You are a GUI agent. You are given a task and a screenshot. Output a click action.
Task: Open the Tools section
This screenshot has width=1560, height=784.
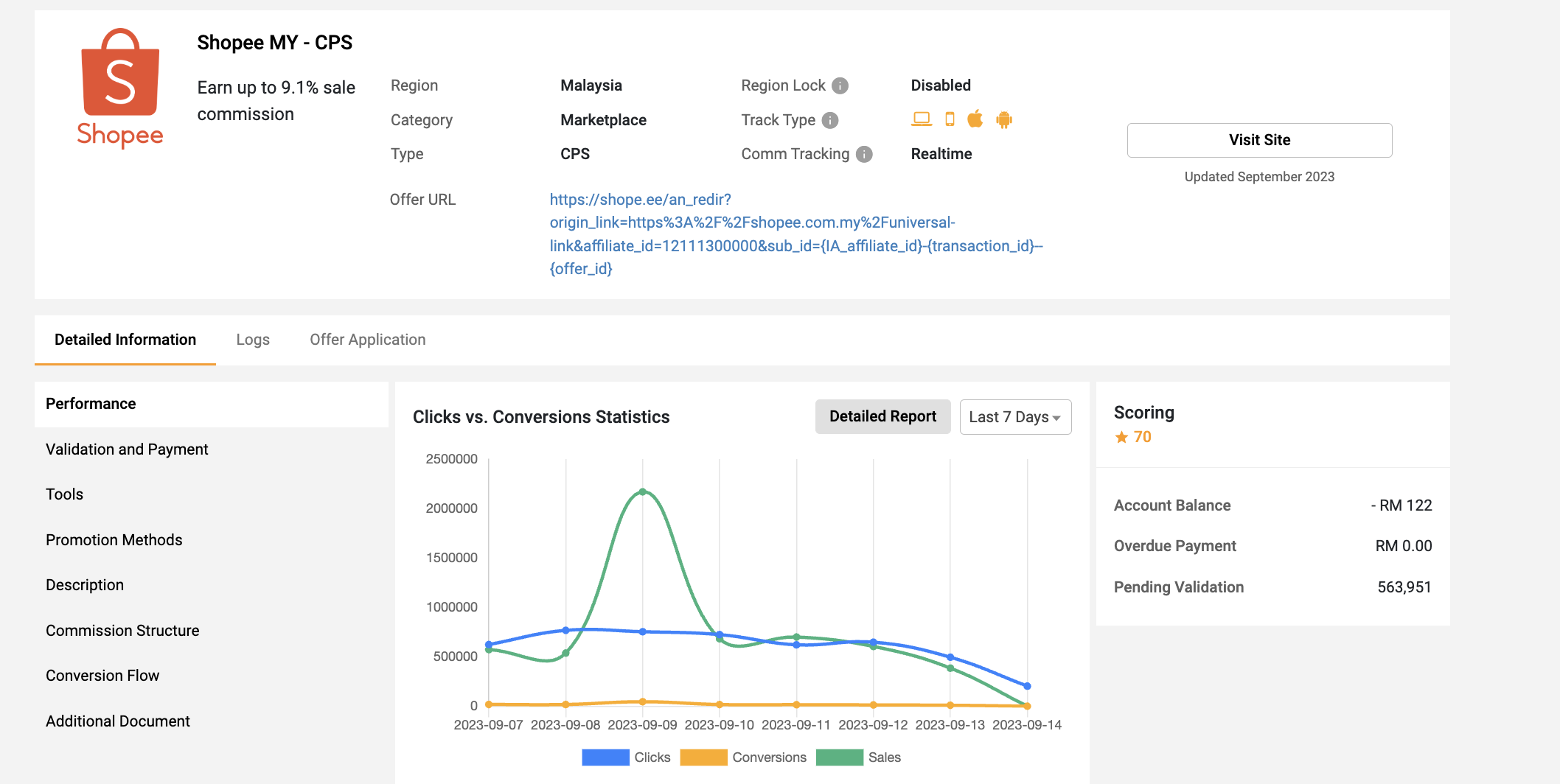[212, 494]
